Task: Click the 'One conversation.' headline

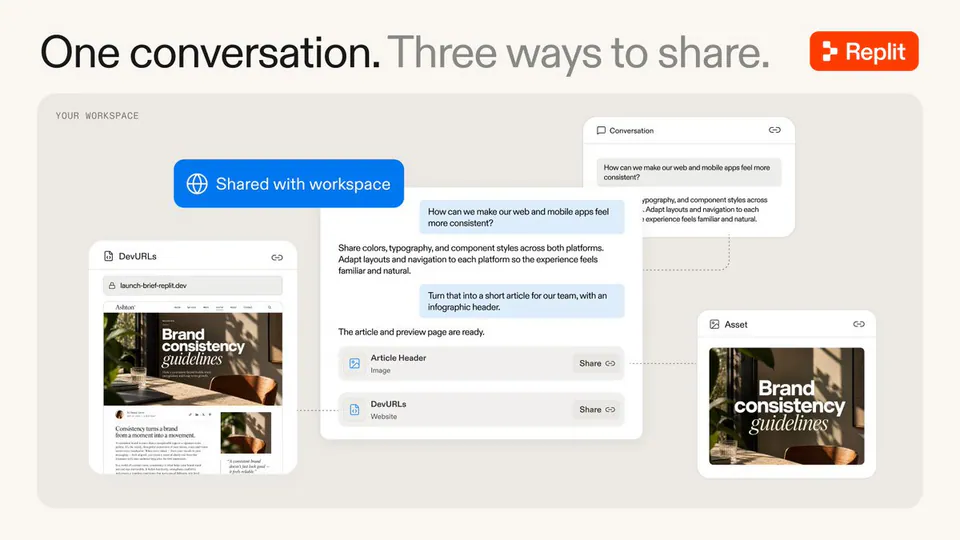Action: point(211,53)
